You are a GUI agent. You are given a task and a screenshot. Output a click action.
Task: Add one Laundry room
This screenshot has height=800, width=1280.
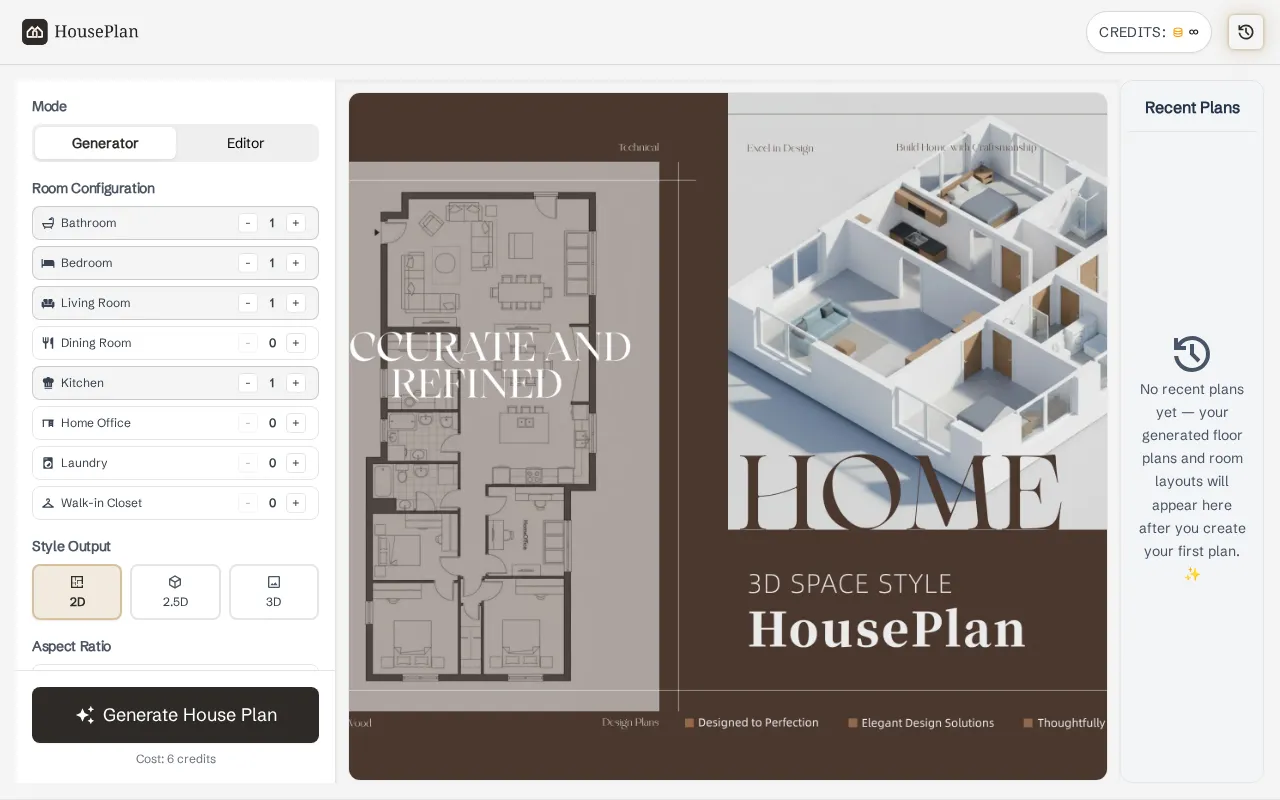pyautogui.click(x=296, y=463)
